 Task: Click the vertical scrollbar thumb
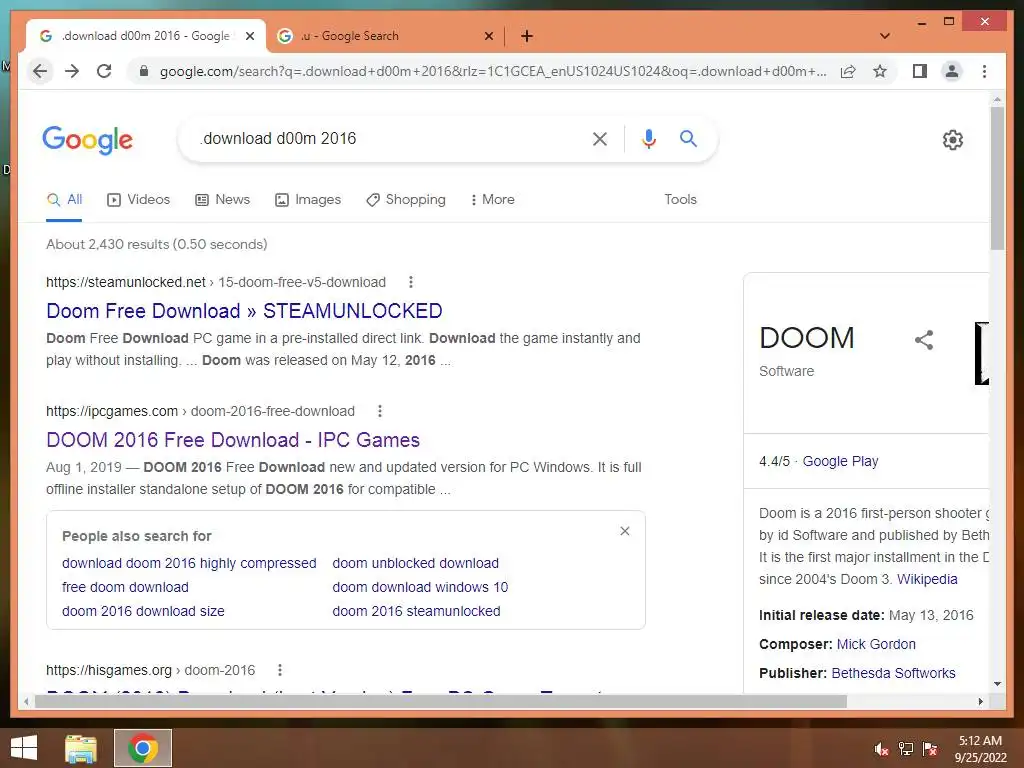click(x=997, y=178)
